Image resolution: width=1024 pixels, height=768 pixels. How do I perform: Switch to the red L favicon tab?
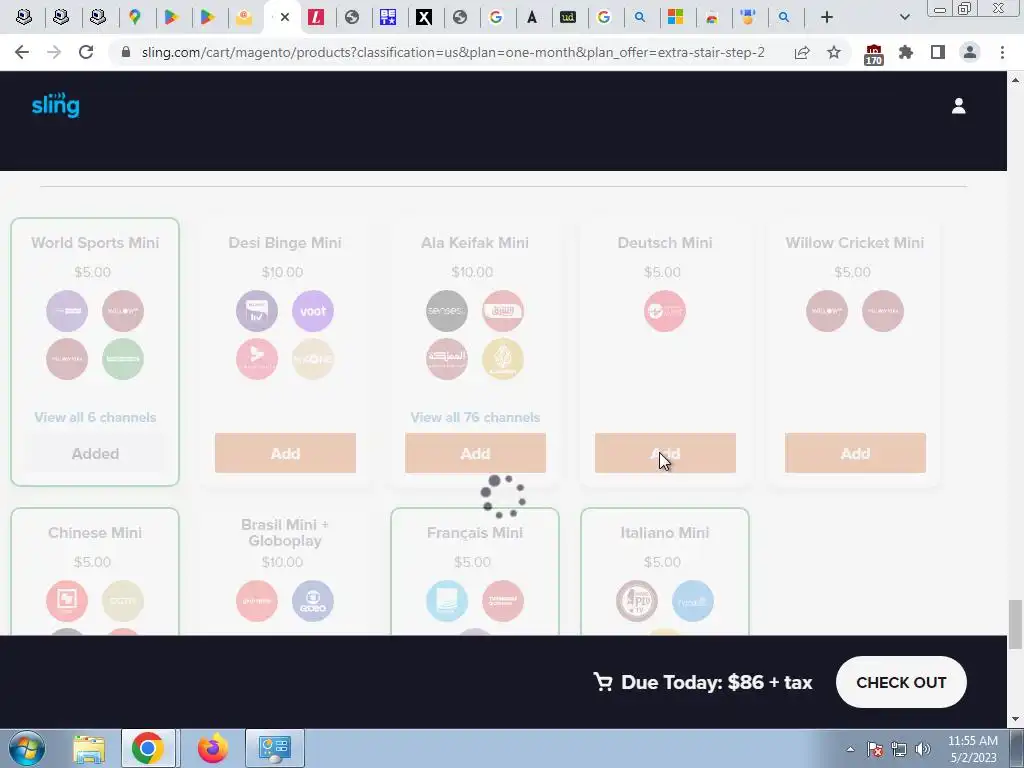click(x=316, y=17)
